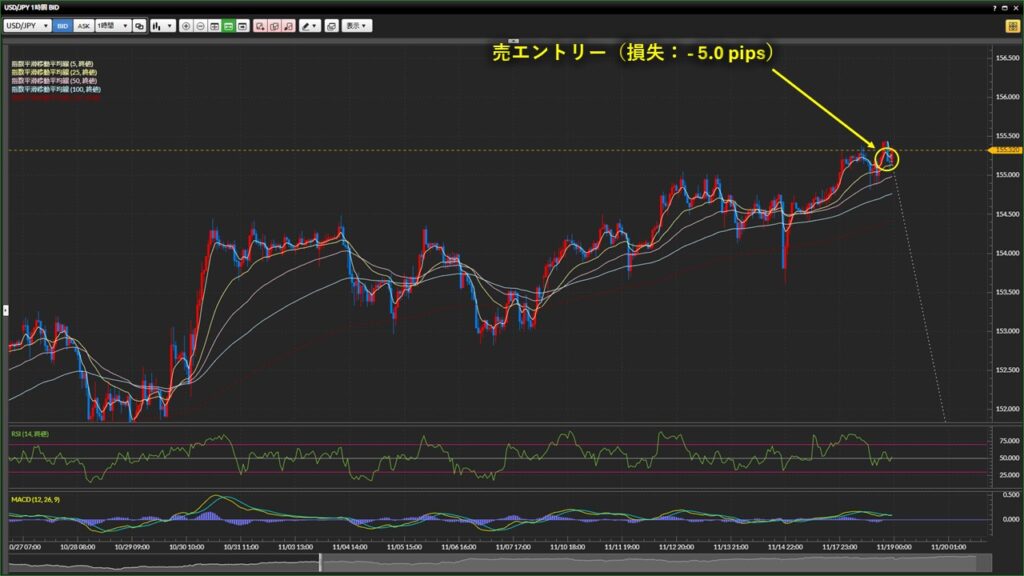Image resolution: width=1024 pixels, height=576 pixels.
Task: Open the 表示 display menu
Action: (x=355, y=25)
